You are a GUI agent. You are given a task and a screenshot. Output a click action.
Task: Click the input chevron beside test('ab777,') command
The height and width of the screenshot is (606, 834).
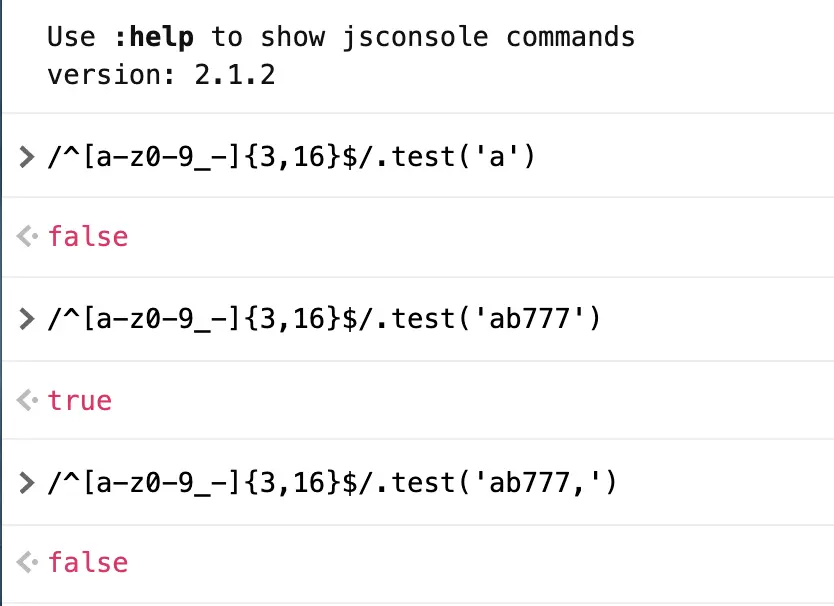tap(26, 483)
